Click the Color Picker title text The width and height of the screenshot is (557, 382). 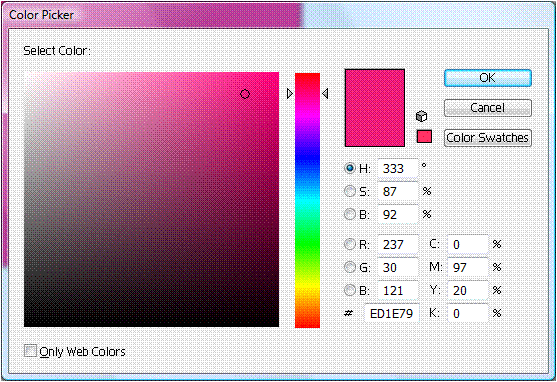pyautogui.click(x=41, y=15)
